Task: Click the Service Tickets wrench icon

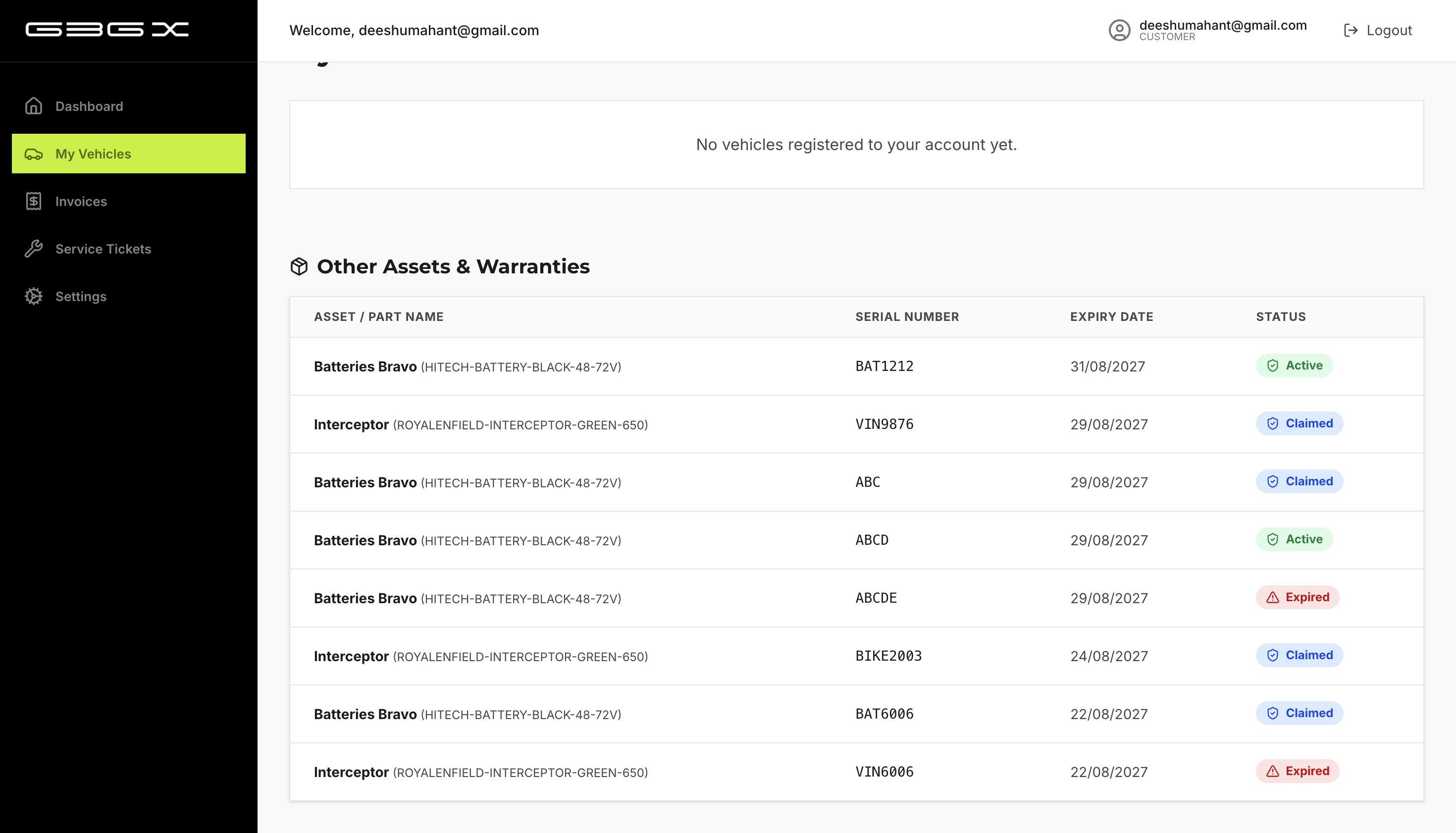Action: click(x=34, y=249)
